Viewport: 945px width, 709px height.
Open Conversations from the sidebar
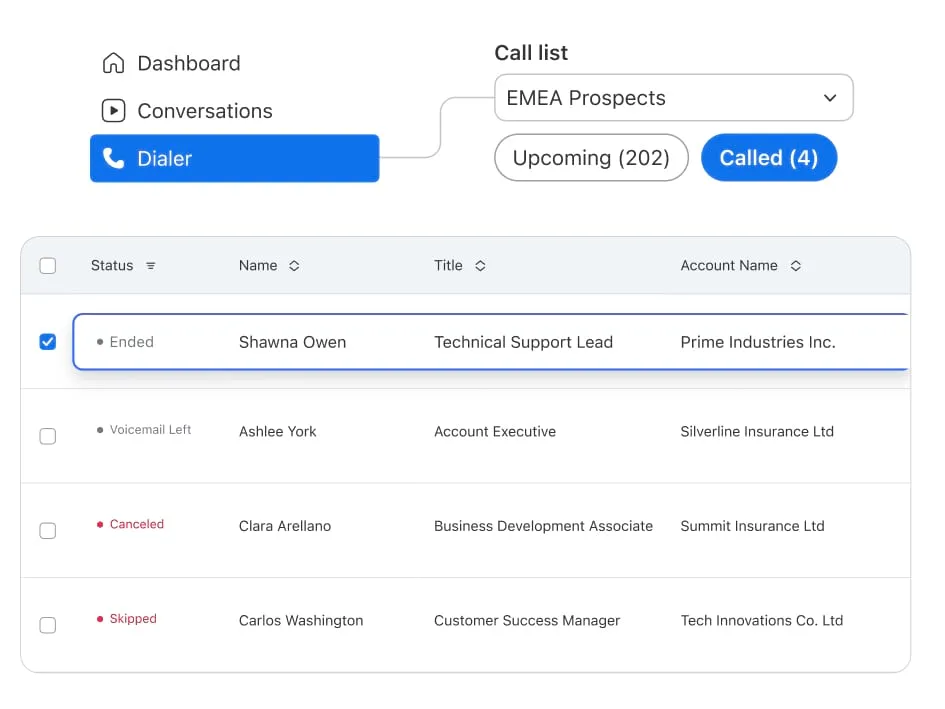[204, 111]
